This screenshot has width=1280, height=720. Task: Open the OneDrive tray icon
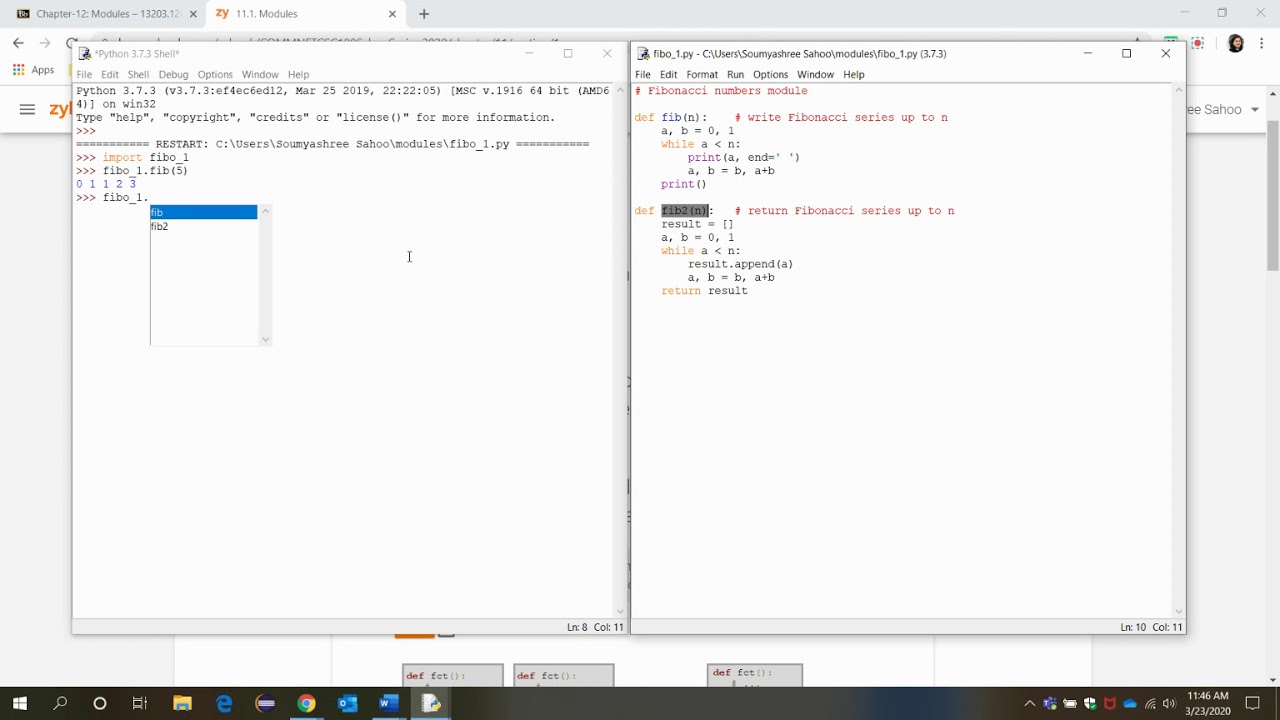[1130, 704]
